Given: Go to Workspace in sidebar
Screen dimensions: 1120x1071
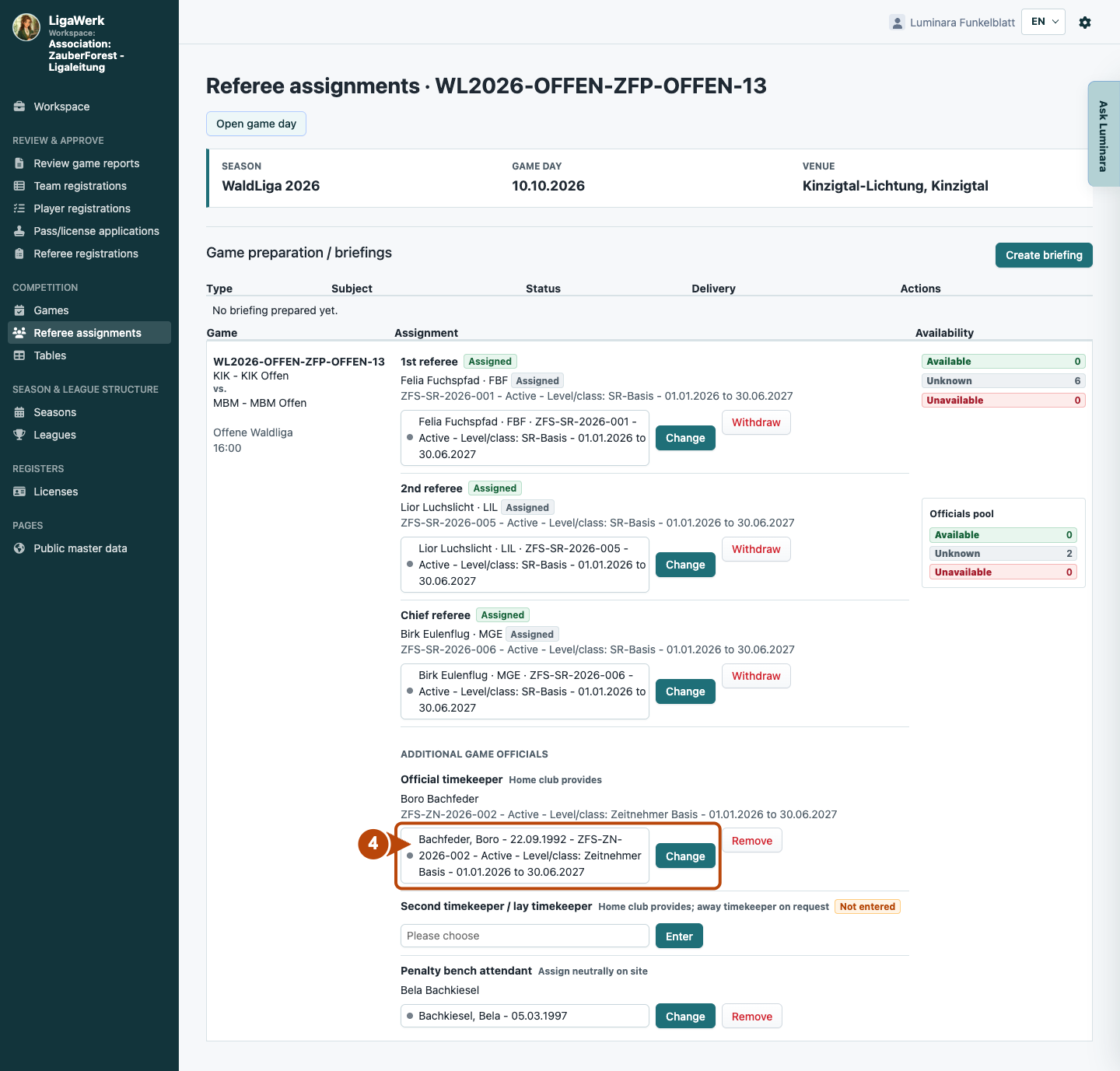Looking at the screenshot, I should click(89, 107).
